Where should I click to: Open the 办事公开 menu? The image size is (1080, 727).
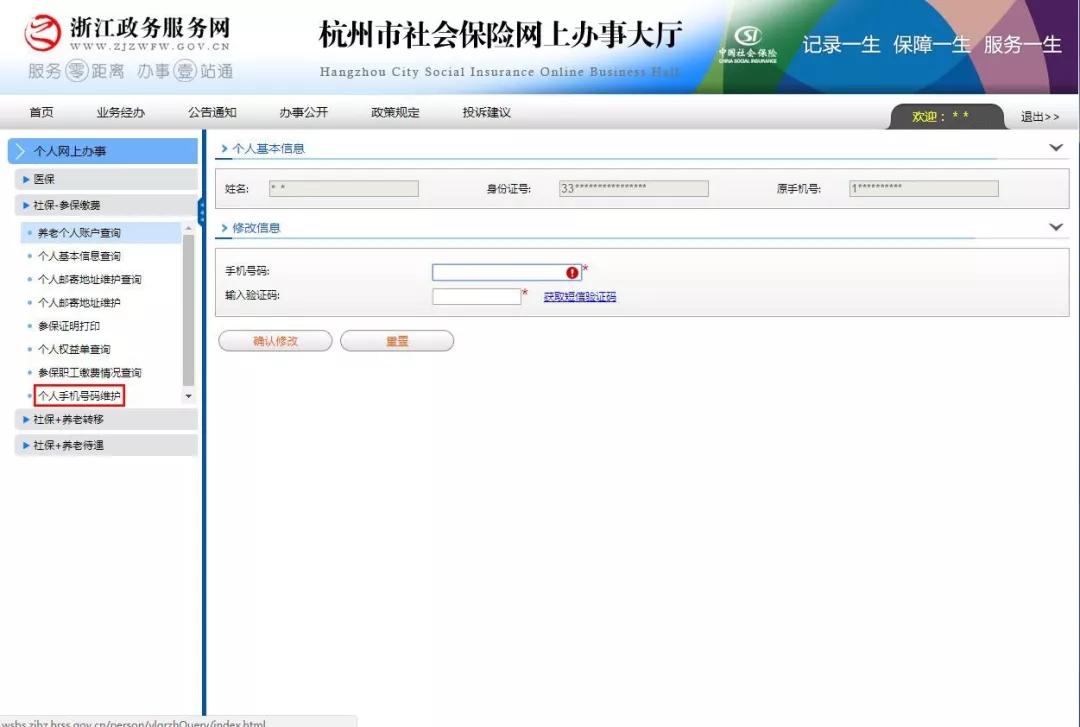click(304, 112)
